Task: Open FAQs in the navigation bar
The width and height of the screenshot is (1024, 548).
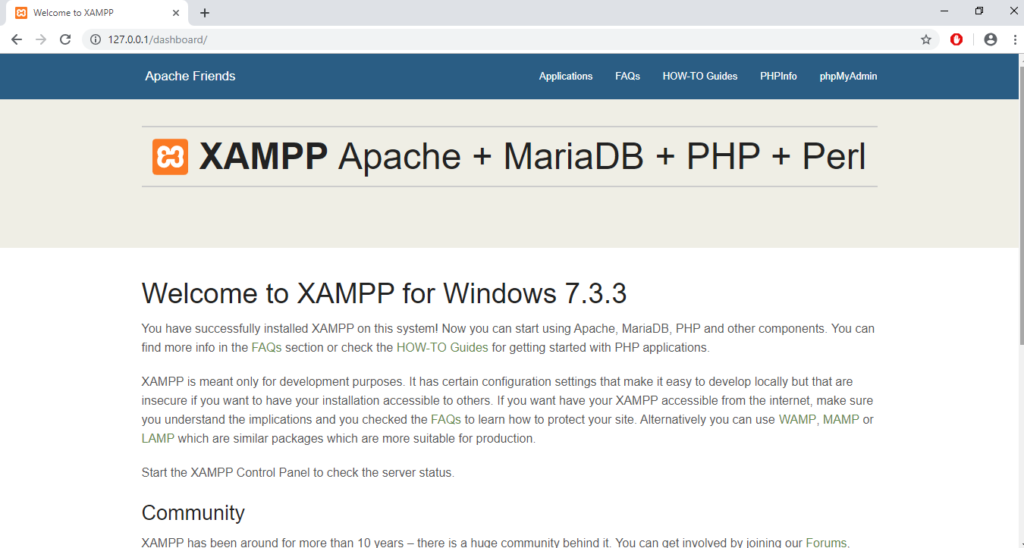Action: (x=628, y=76)
